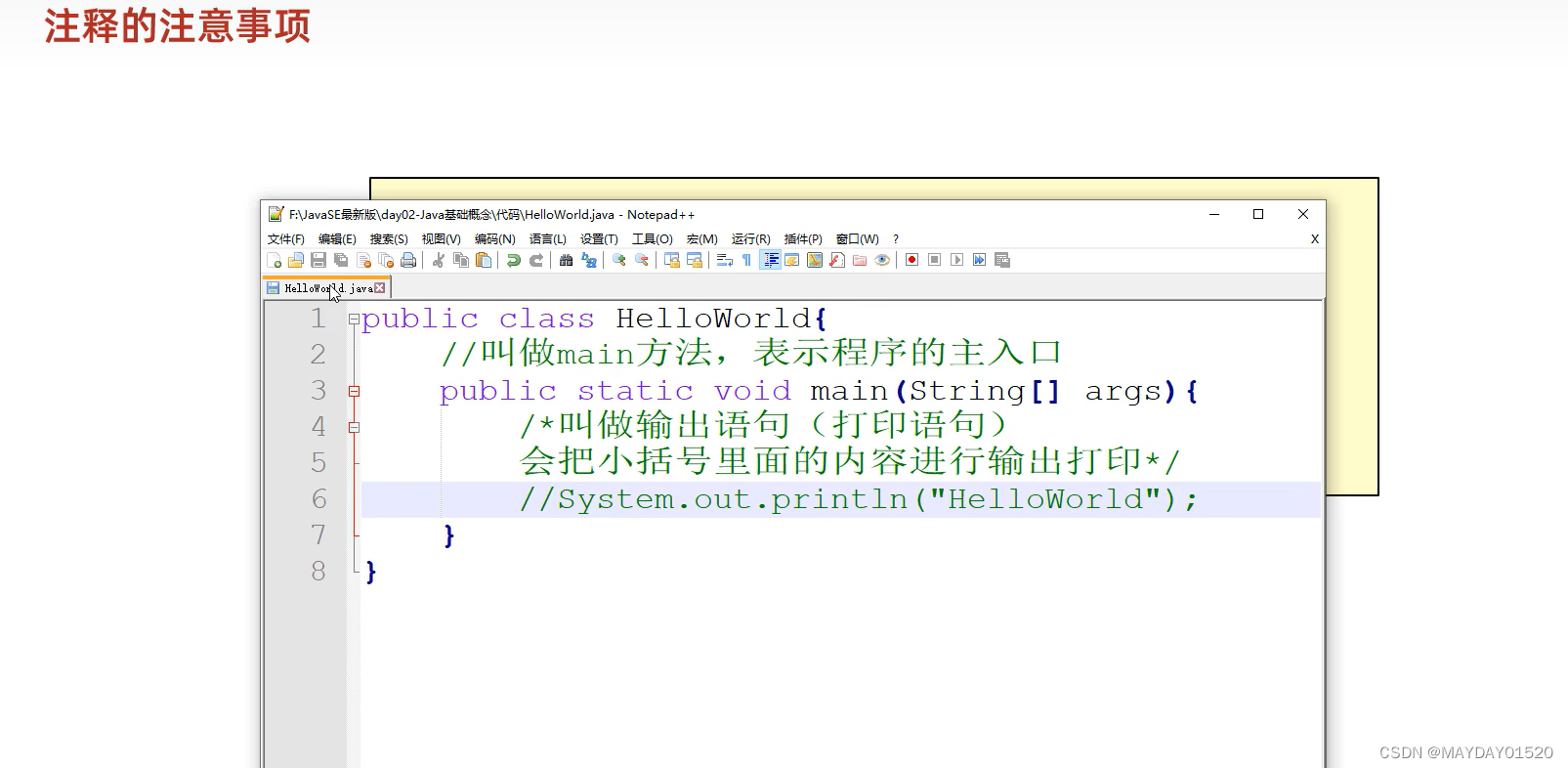Viewport: 1568px width, 768px height.
Task: Click the Replace toolbar icon
Action: coord(589,260)
